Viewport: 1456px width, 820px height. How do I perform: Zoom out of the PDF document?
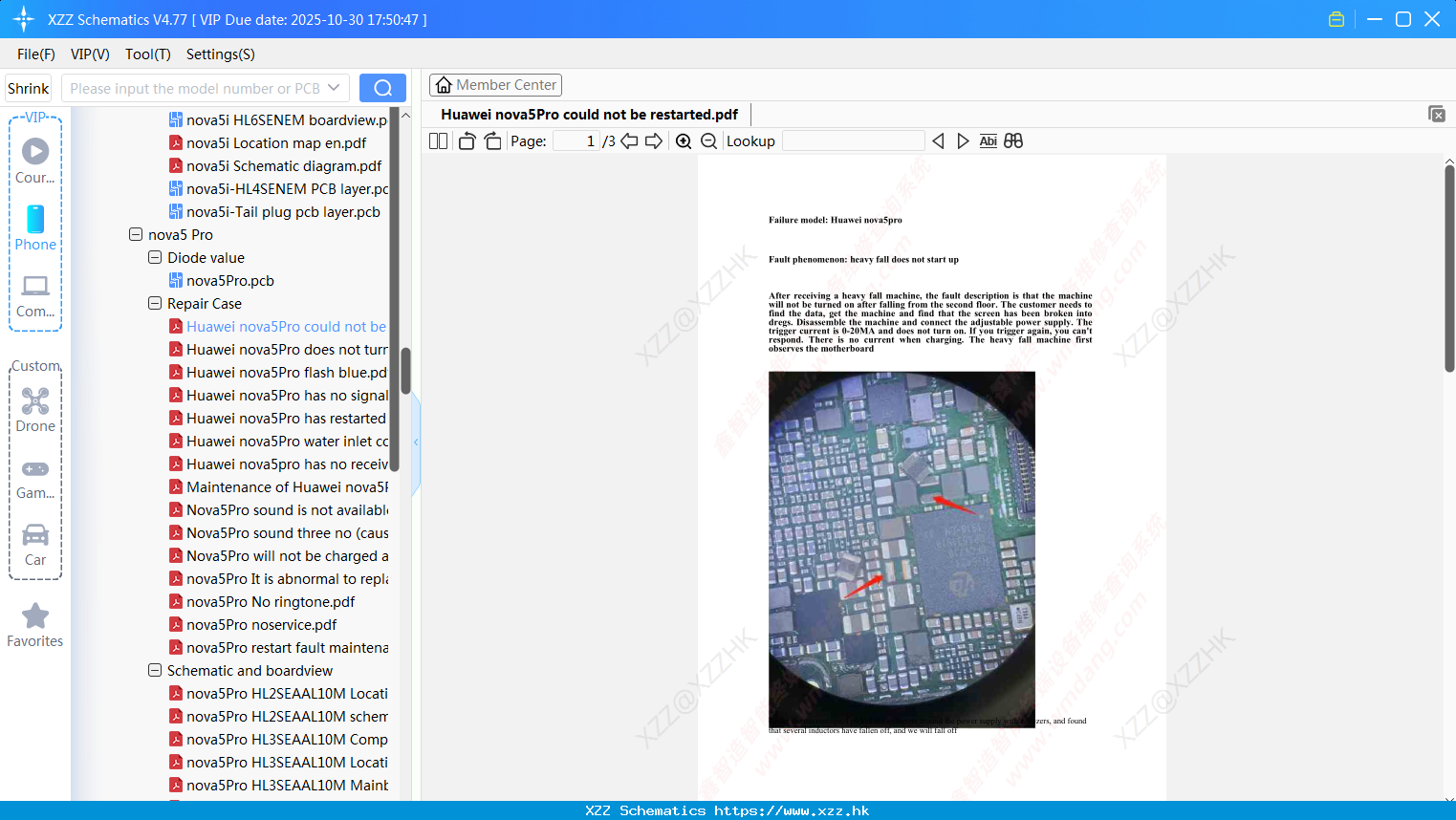point(708,140)
